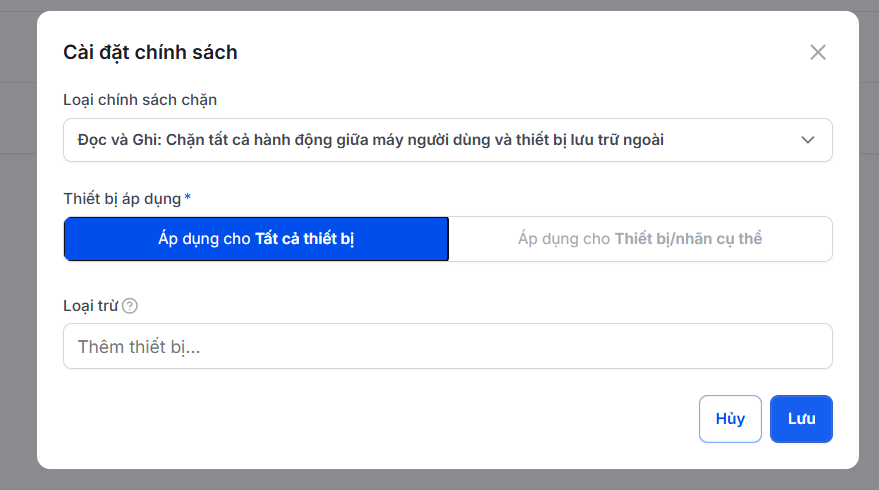Image resolution: width=879 pixels, height=490 pixels.
Task: Click the help icon next to Loại trừ
Action: click(x=129, y=306)
